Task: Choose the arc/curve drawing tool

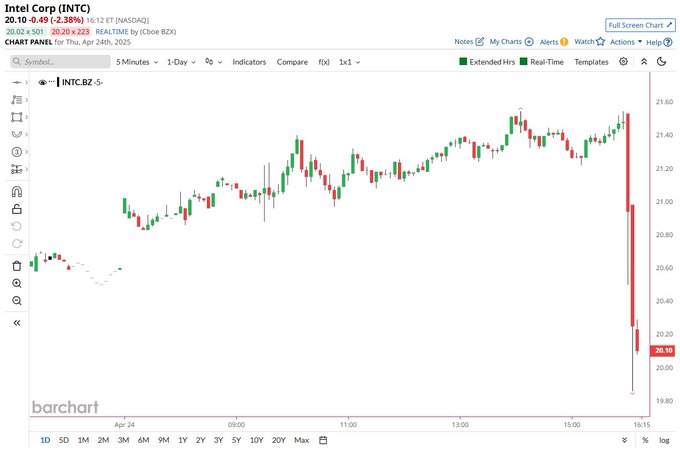Action: click(16, 134)
